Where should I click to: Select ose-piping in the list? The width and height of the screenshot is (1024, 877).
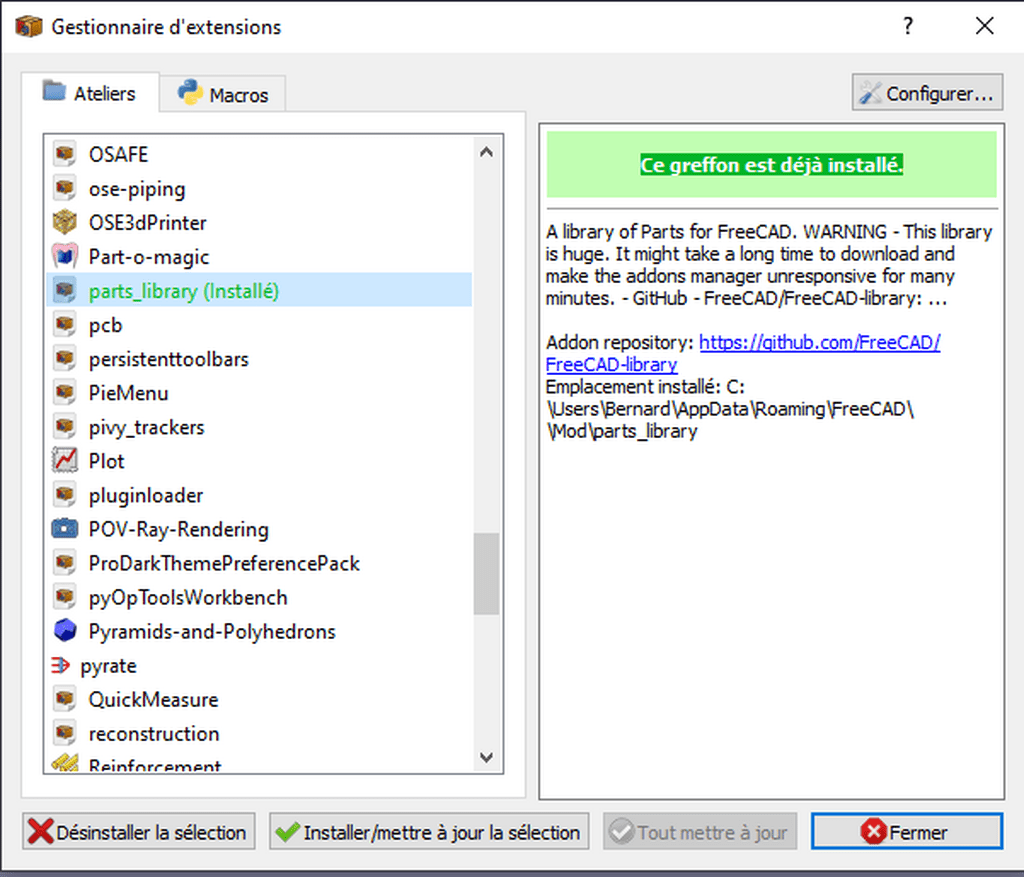[x=259, y=189]
